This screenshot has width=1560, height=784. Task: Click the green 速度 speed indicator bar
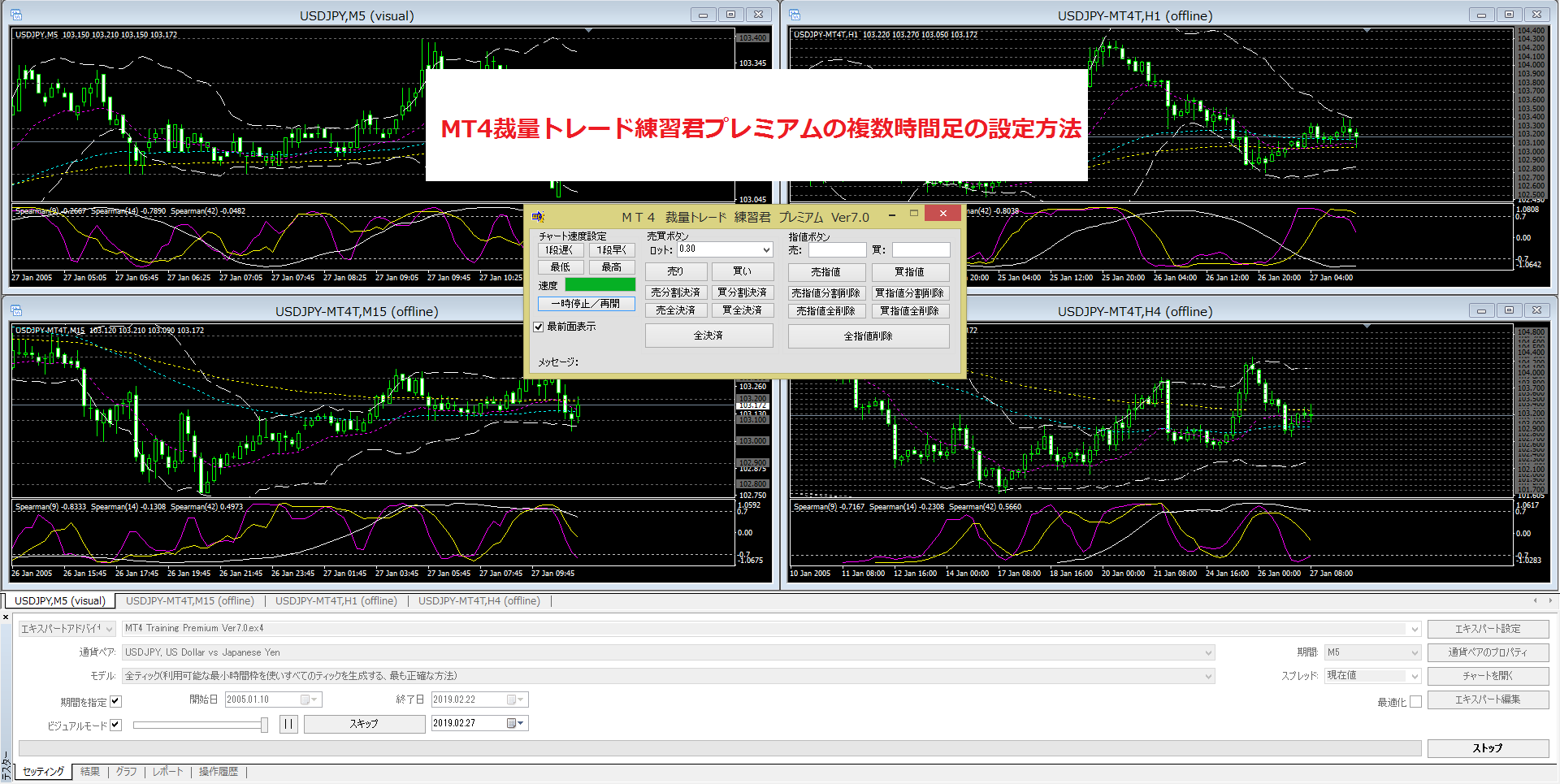point(600,284)
